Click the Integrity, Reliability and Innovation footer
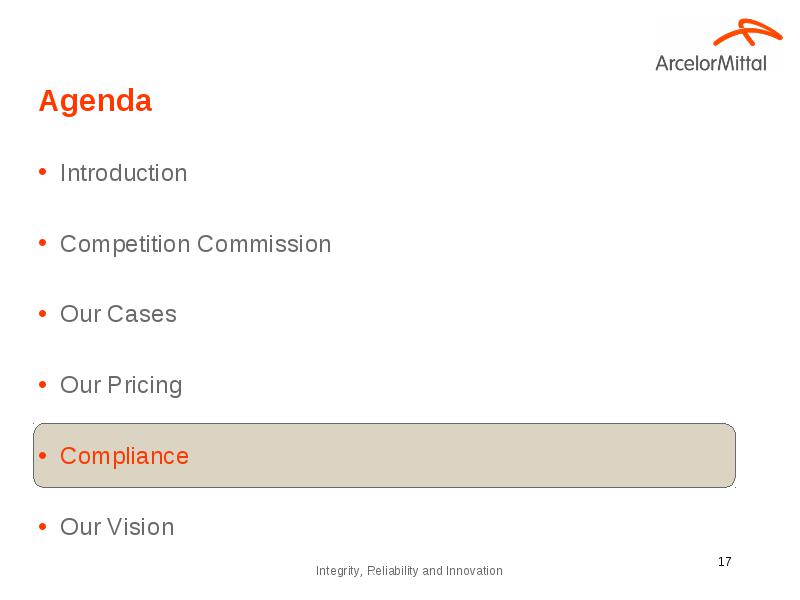The height and width of the screenshot is (600, 800). [409, 571]
